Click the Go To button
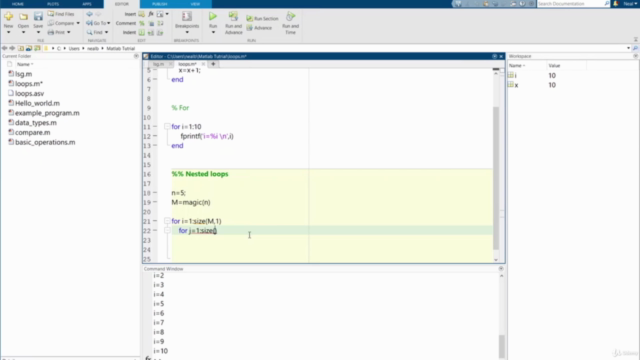The width and height of the screenshot is (640, 360). (x=96, y=23)
